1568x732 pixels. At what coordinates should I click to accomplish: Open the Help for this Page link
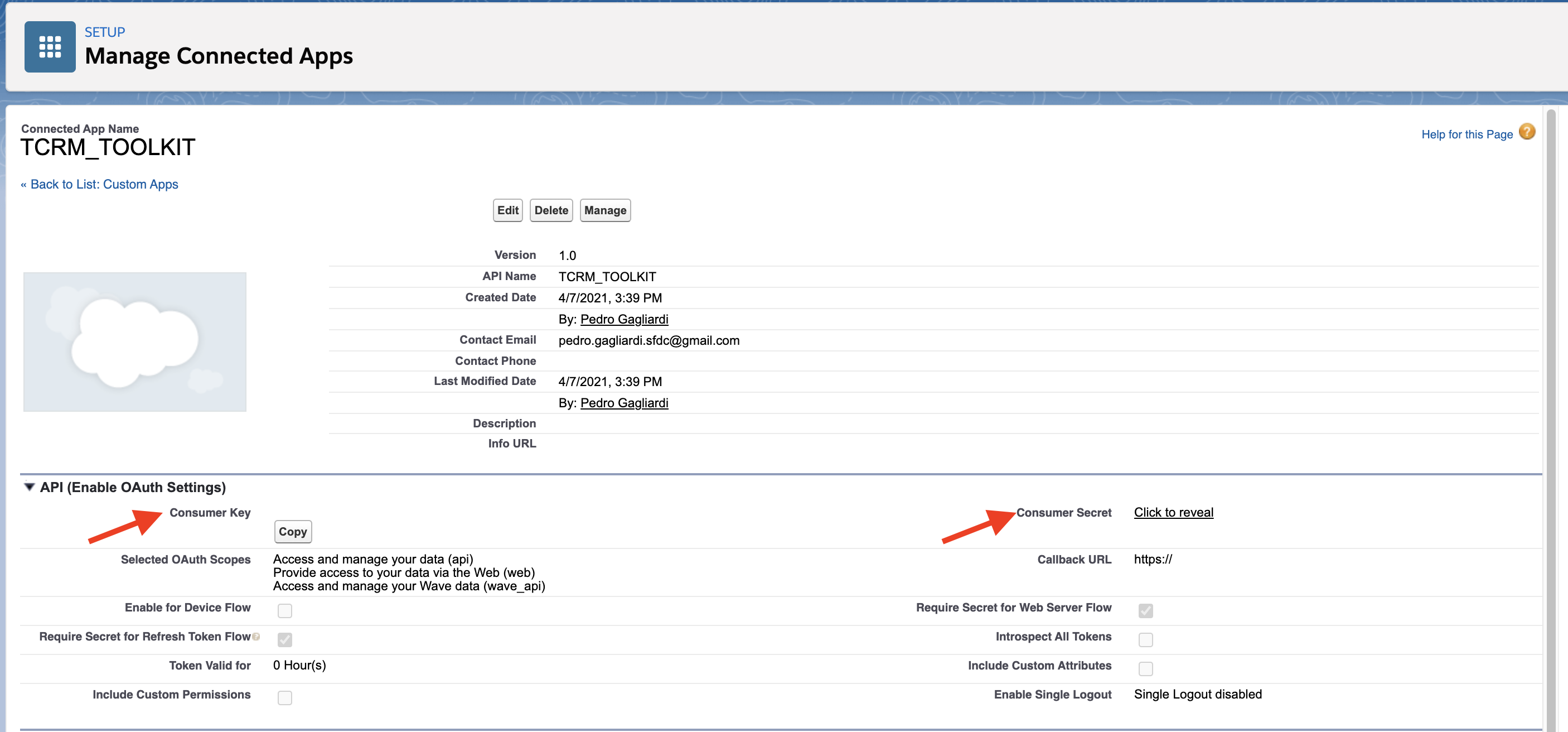point(1467,134)
